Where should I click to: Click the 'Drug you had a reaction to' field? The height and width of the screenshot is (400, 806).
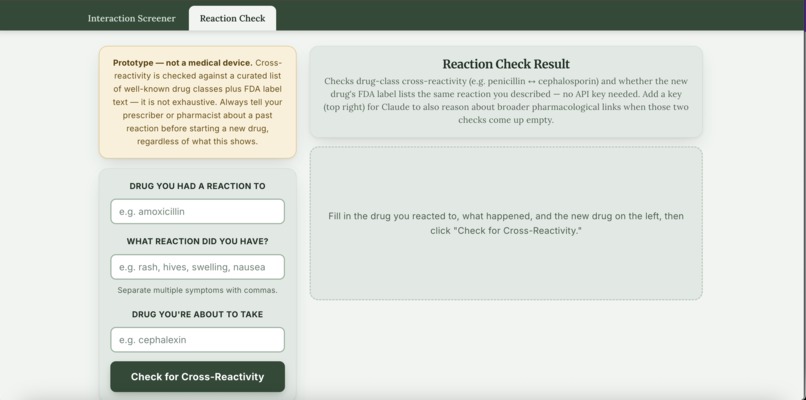point(197,211)
